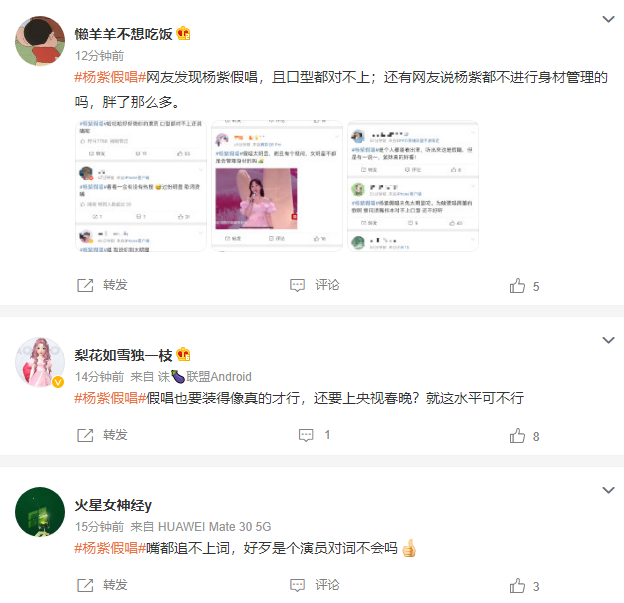624x603 pixels.
Task: Open username 火星女神经y profile
Action: pos(113,505)
